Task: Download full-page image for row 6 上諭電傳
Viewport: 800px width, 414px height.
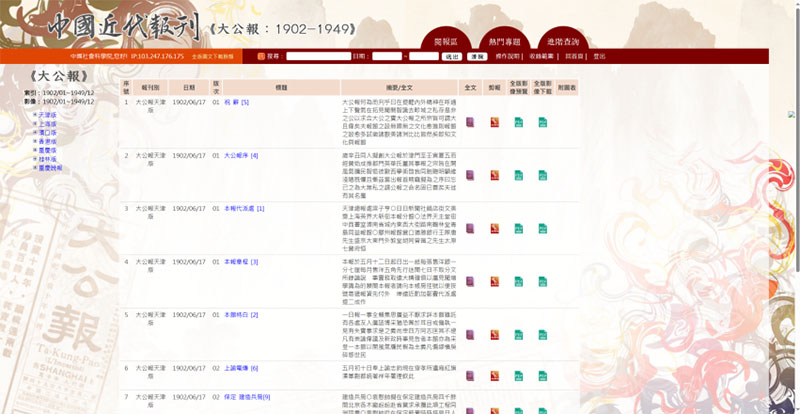Action: click(543, 376)
